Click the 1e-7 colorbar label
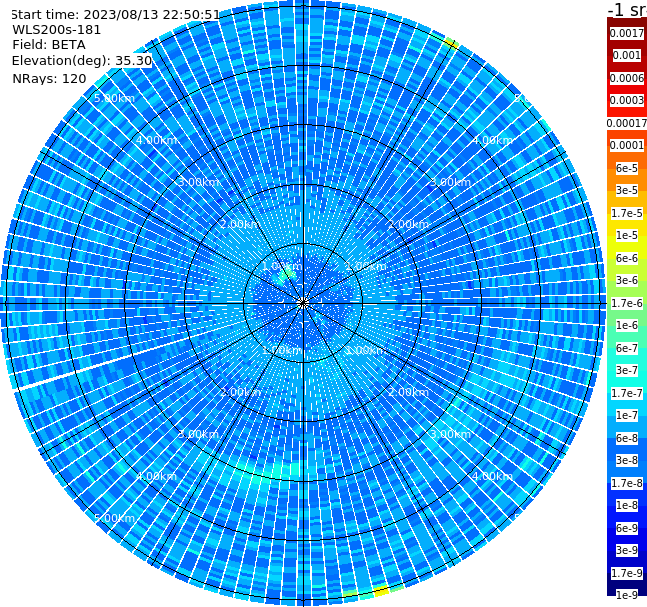The height and width of the screenshot is (607, 647). pos(626,415)
